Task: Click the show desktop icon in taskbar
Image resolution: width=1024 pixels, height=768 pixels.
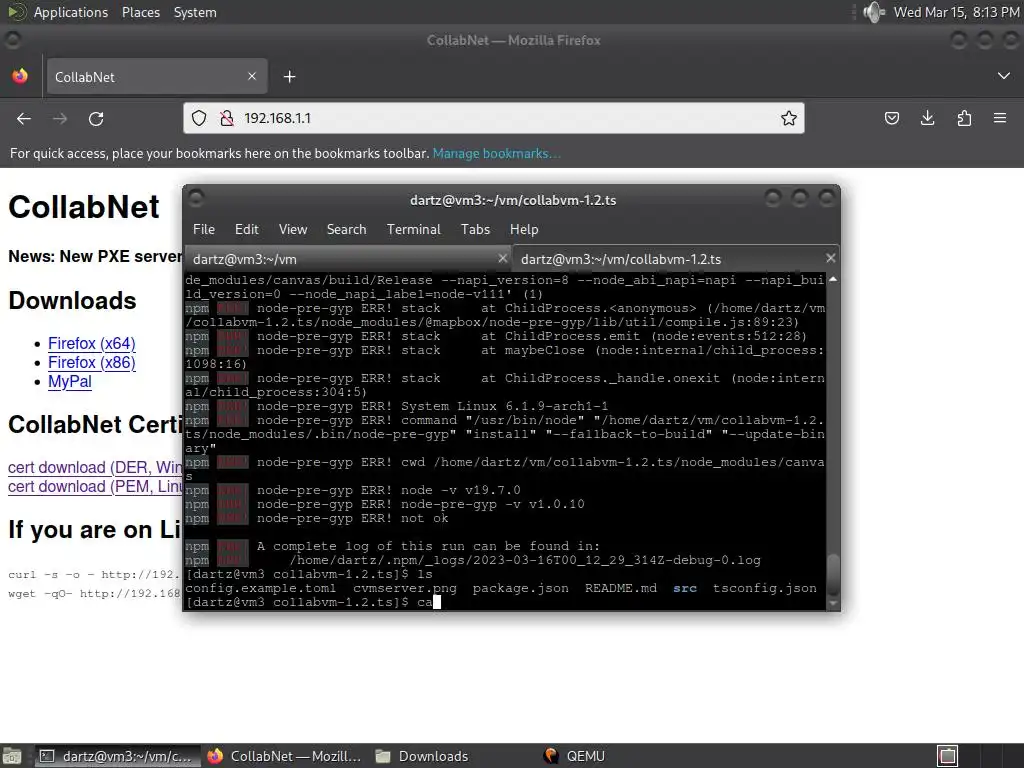Action: pos(12,756)
